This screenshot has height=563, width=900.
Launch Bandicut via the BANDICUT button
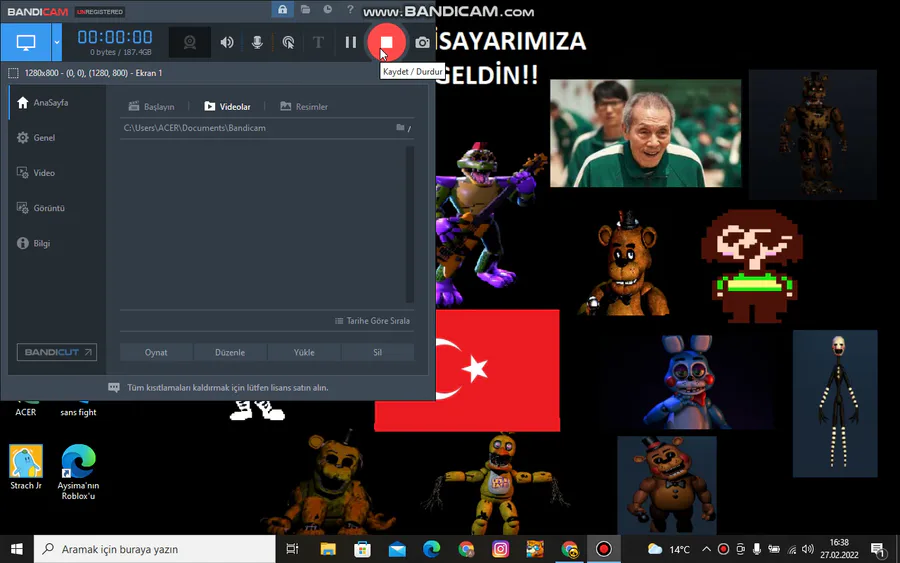[57, 352]
